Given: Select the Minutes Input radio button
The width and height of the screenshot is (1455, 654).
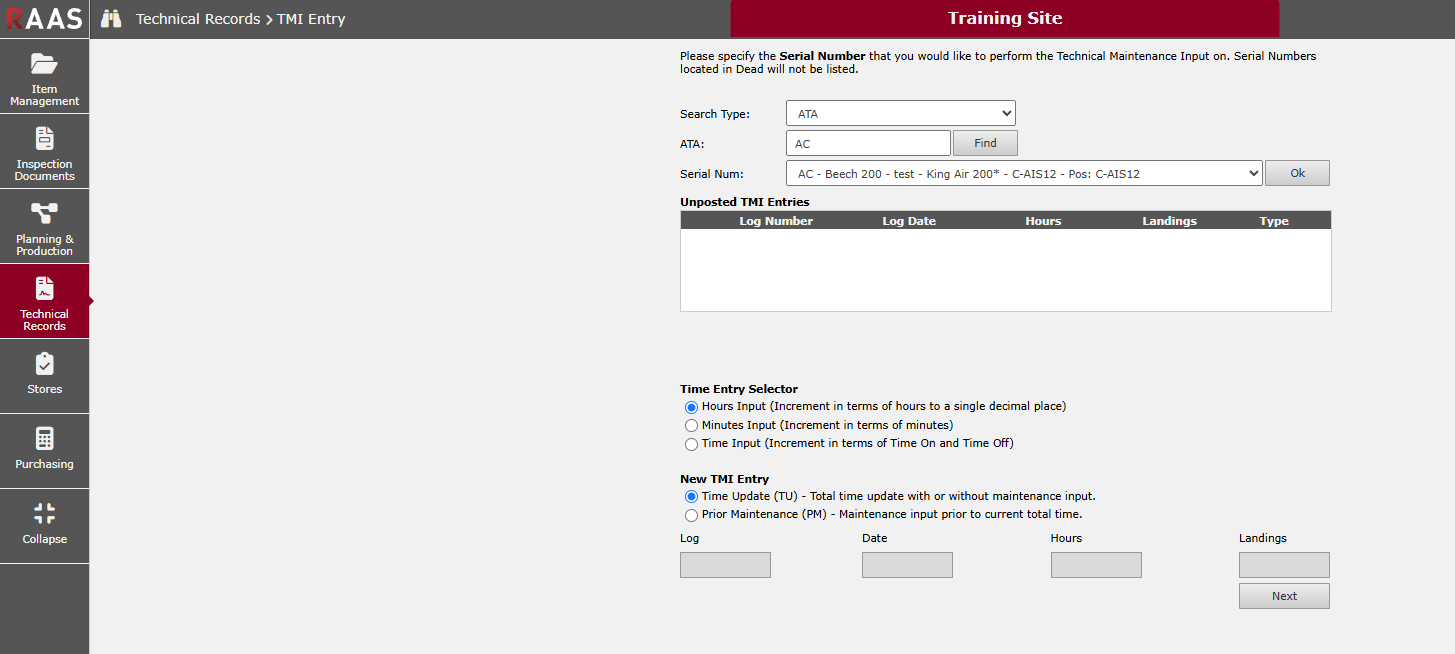Looking at the screenshot, I should click(691, 426).
